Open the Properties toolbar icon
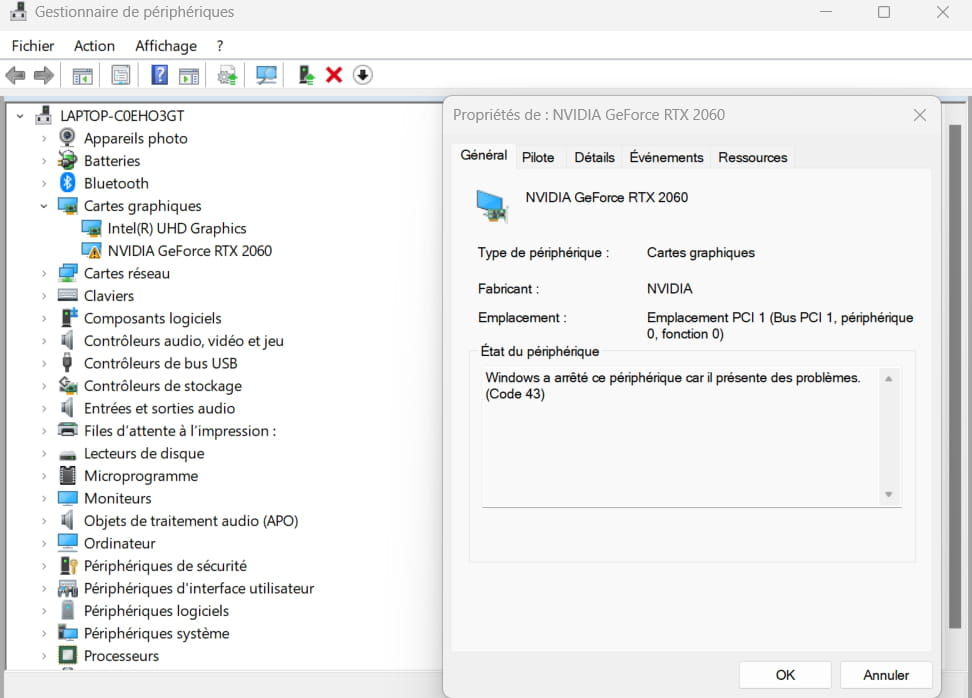The image size is (972, 698). click(x=121, y=76)
